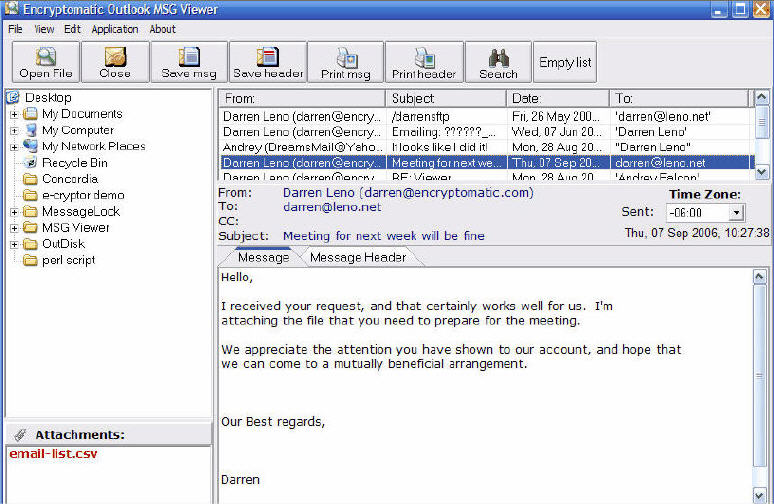Select the My Network Places icon
Viewport: 774px width, 504px height.
[x=31, y=146]
